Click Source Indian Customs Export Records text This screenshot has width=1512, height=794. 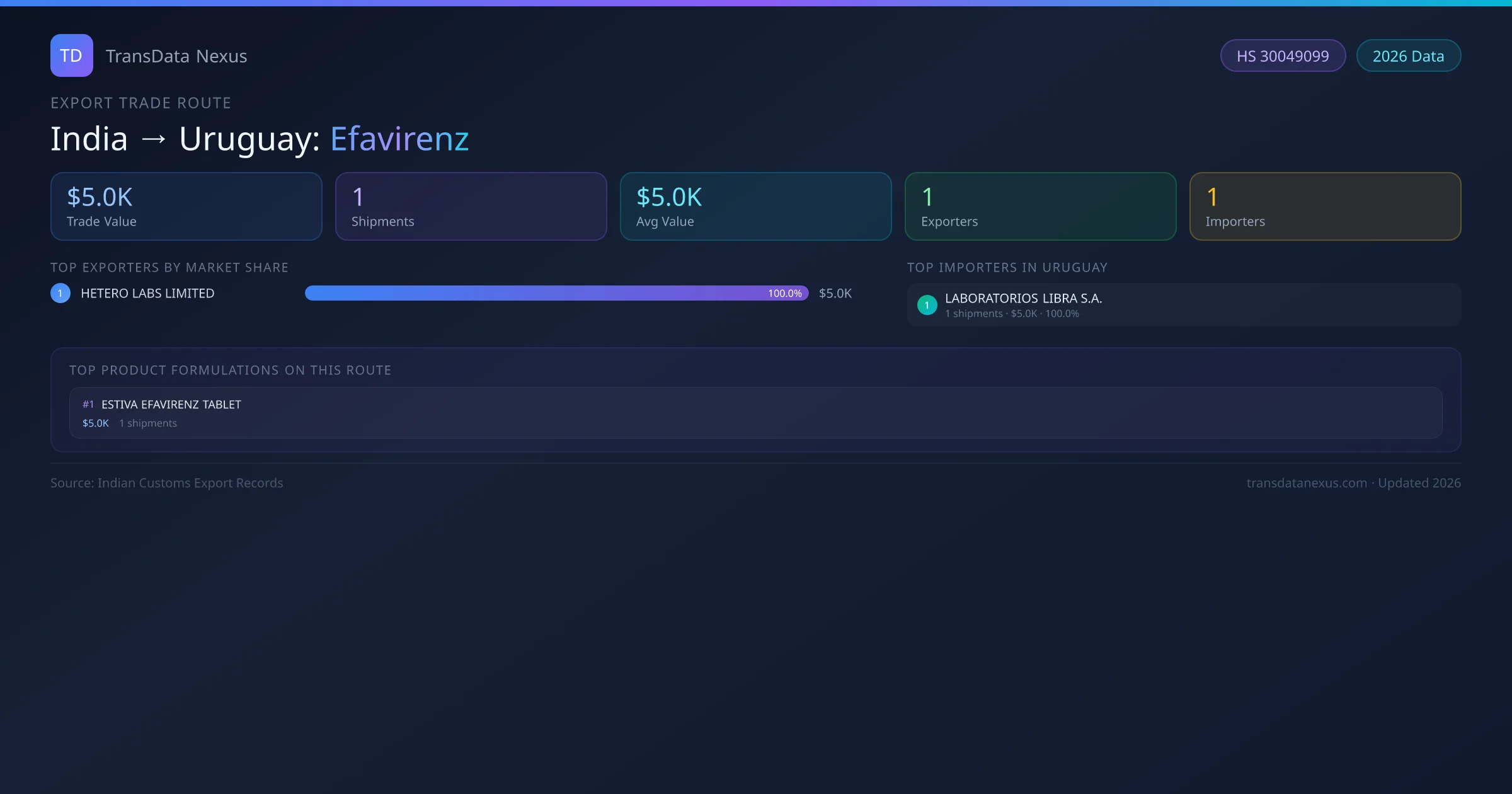(166, 483)
